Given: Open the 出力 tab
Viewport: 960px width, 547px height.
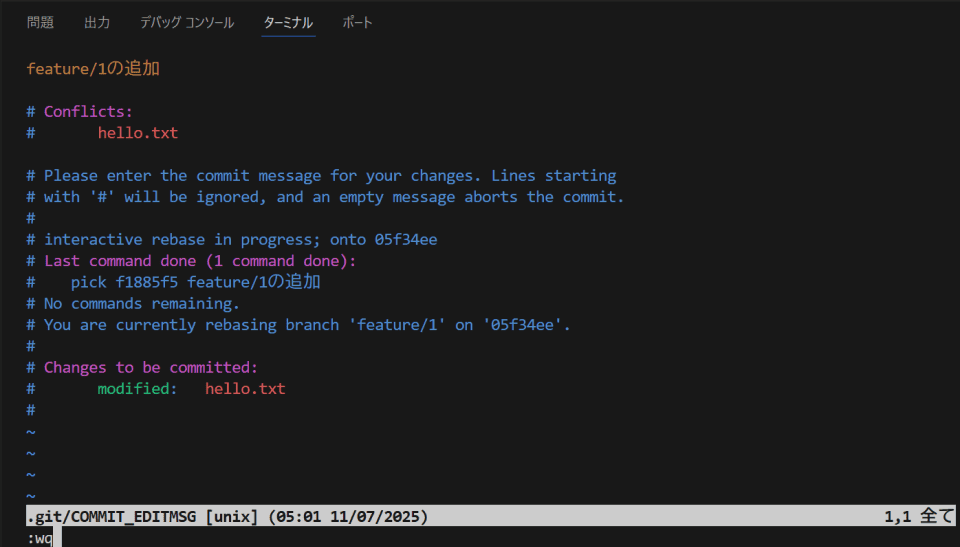Looking at the screenshot, I should click(x=97, y=23).
